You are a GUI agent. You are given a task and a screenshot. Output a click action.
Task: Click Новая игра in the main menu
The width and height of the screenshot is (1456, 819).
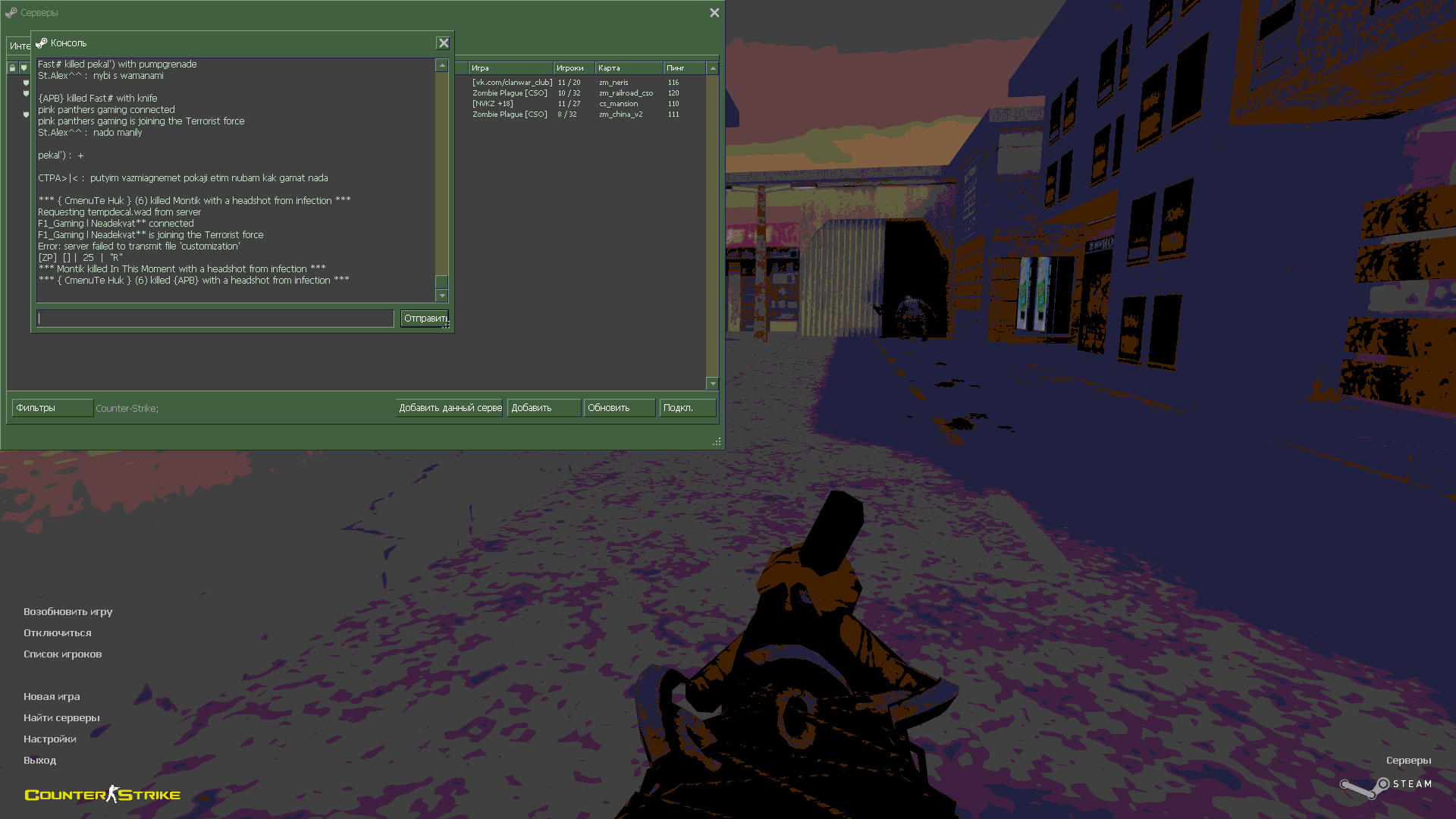(x=52, y=697)
